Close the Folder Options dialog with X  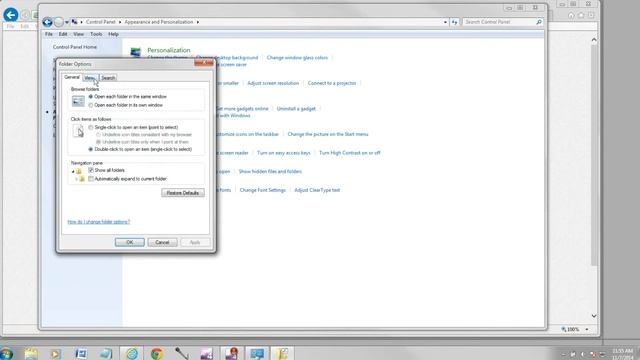[204, 63]
